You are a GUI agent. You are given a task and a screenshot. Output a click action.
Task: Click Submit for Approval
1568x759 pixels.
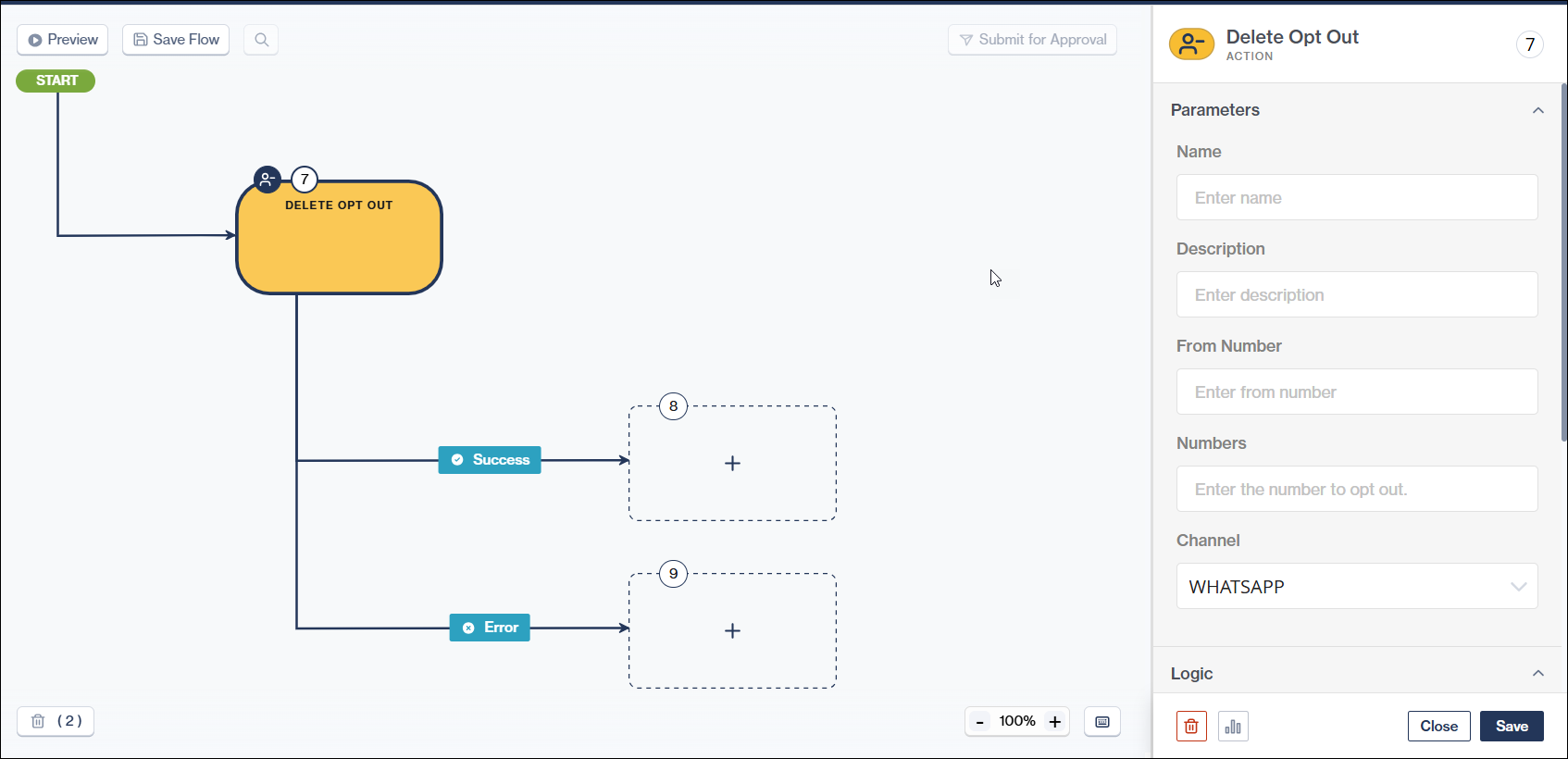tap(1032, 40)
